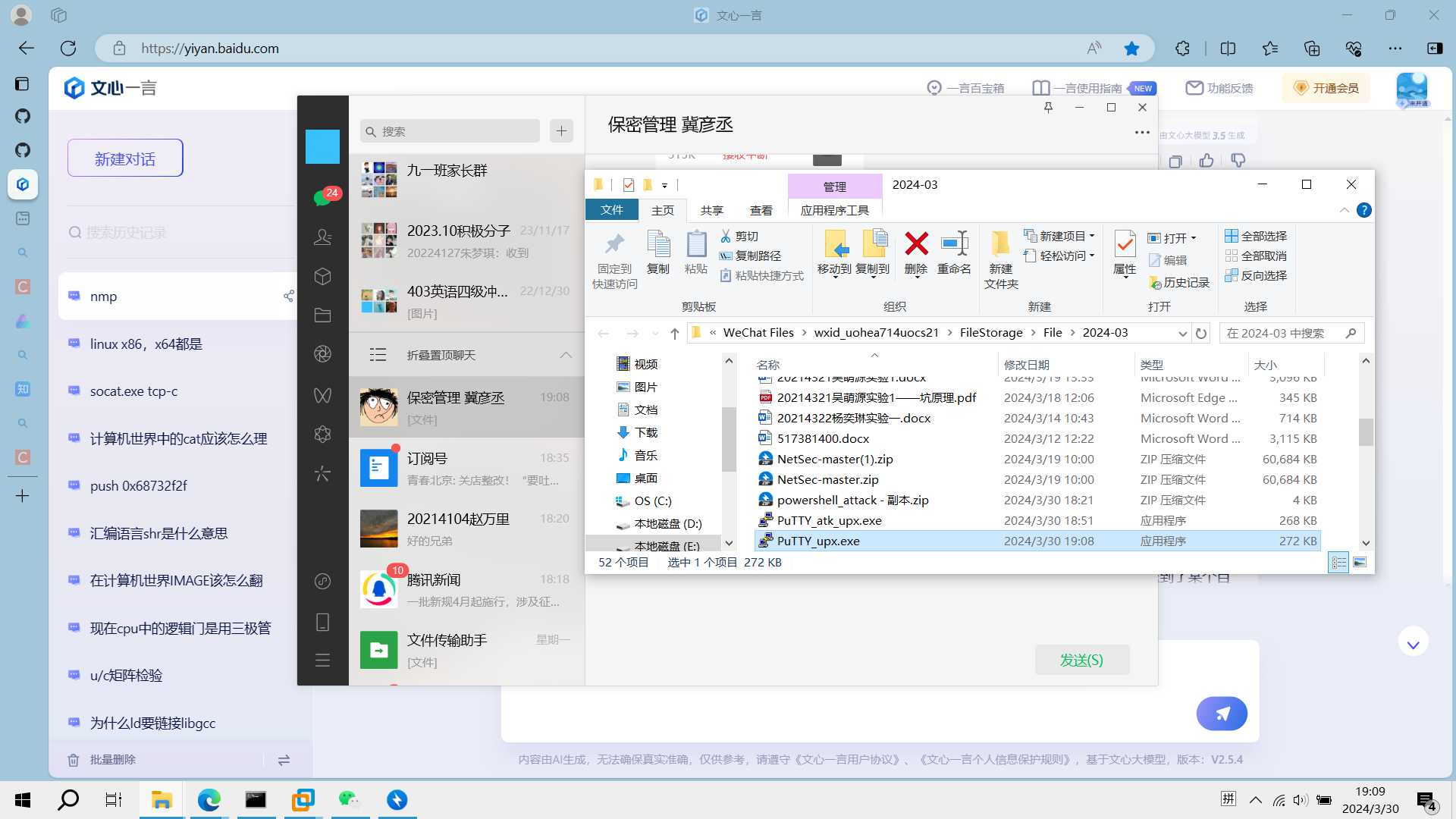Viewport: 1456px width, 819px height.
Task: Click the red Delete icon in ribbon
Action: click(x=916, y=245)
